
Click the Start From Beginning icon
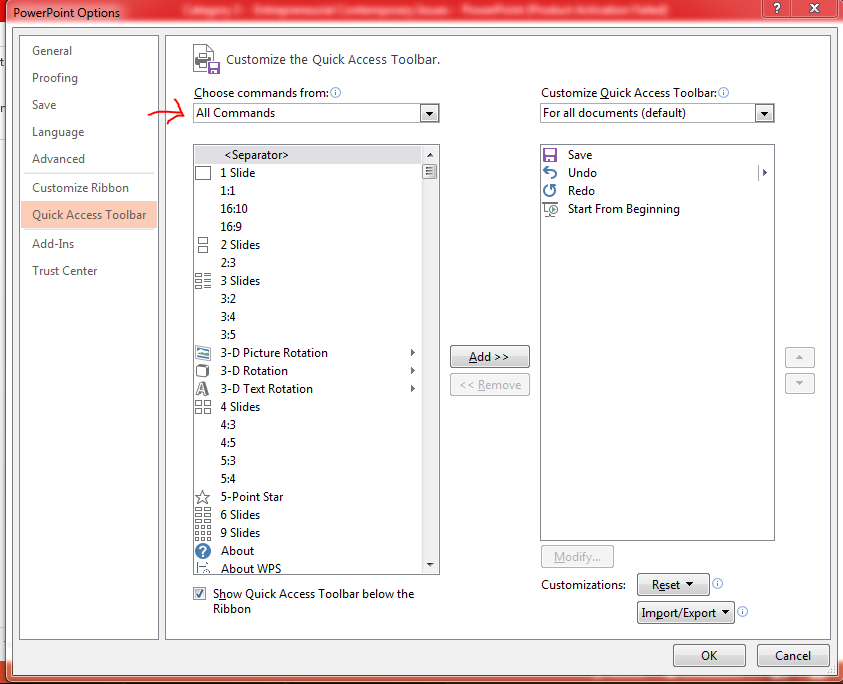[x=551, y=209]
